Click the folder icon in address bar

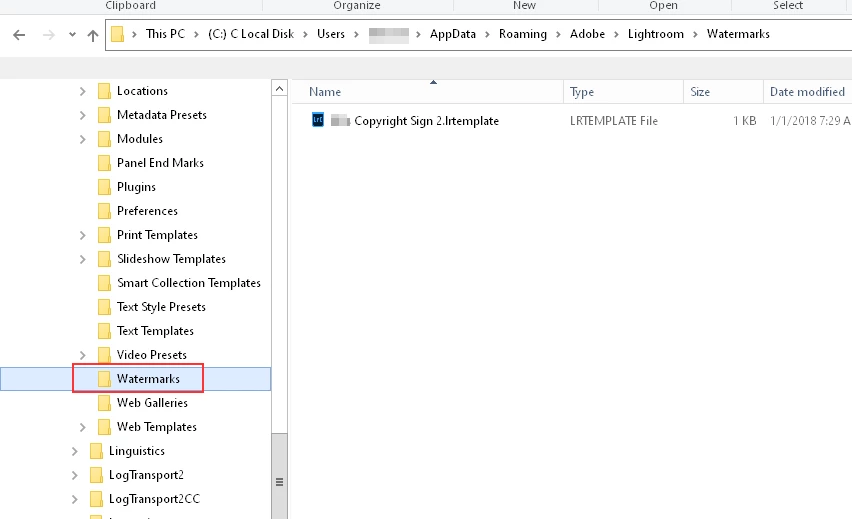click(x=117, y=34)
